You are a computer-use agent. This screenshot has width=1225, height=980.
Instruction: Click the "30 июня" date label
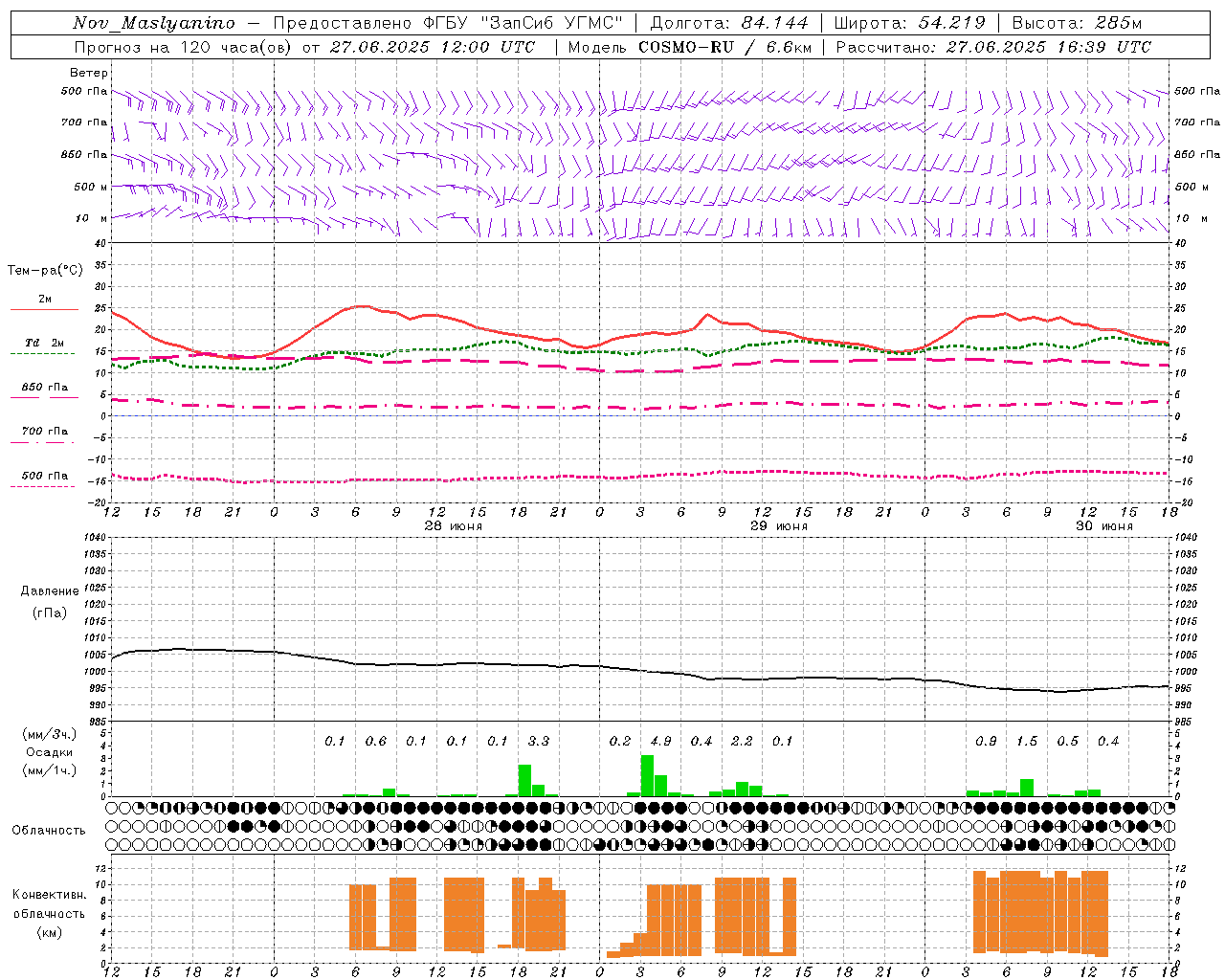[x=1103, y=526]
